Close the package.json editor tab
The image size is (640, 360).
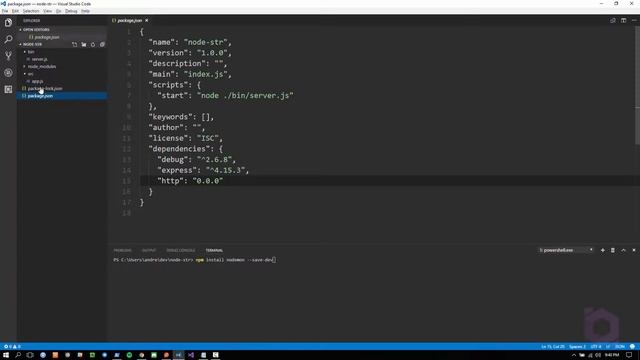(x=147, y=20)
